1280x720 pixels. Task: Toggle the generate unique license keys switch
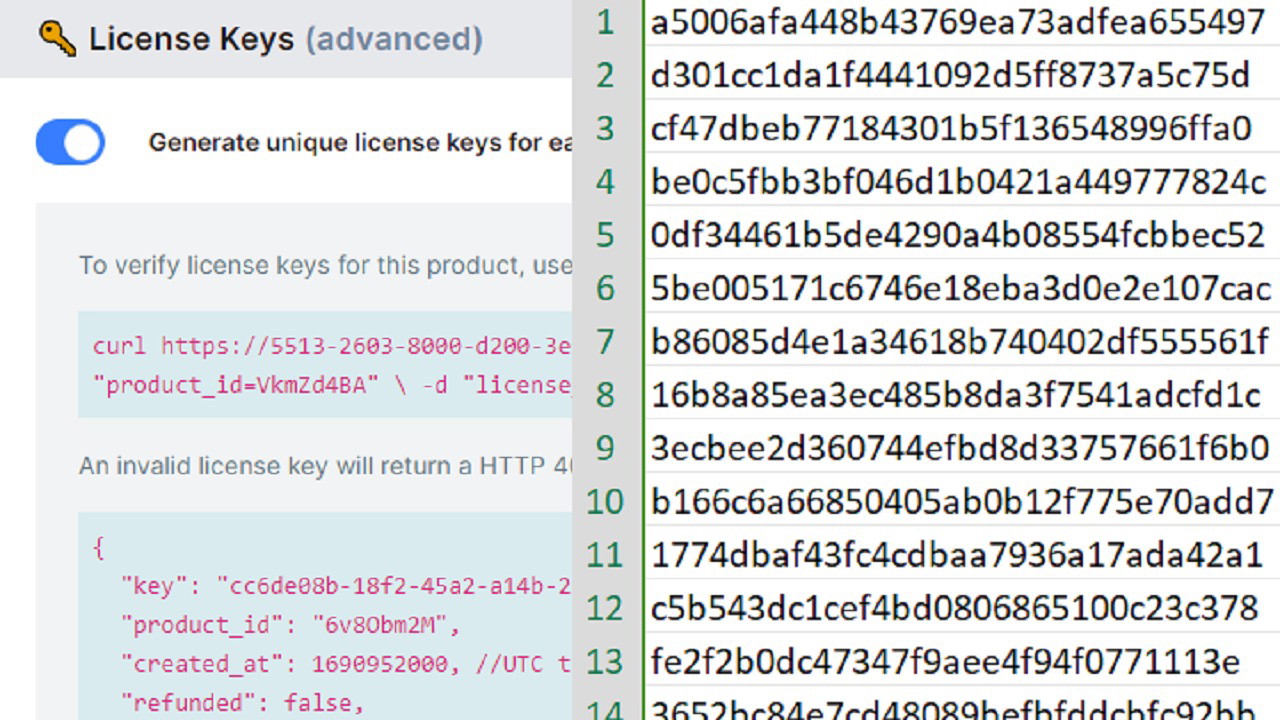coord(70,142)
